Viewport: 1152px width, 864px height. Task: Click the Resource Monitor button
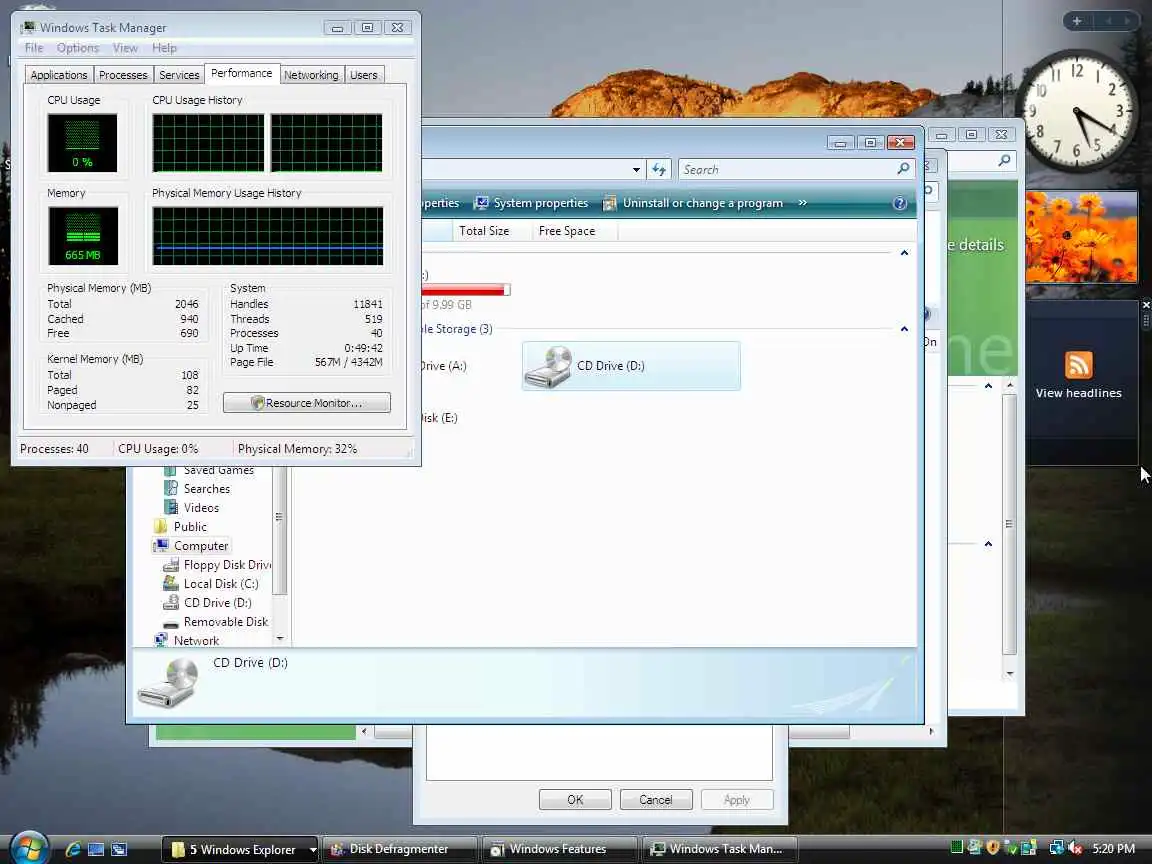[306, 403]
